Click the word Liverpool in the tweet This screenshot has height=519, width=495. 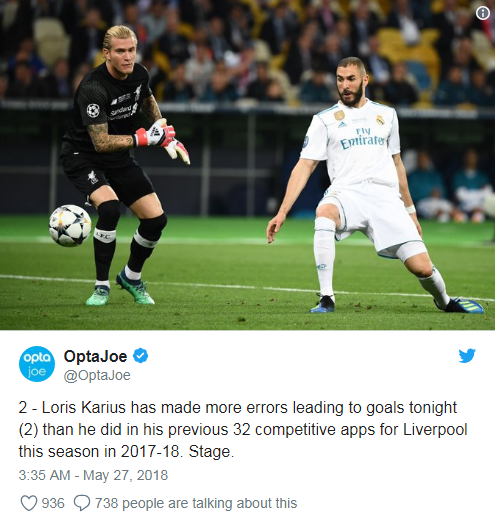click(435, 430)
